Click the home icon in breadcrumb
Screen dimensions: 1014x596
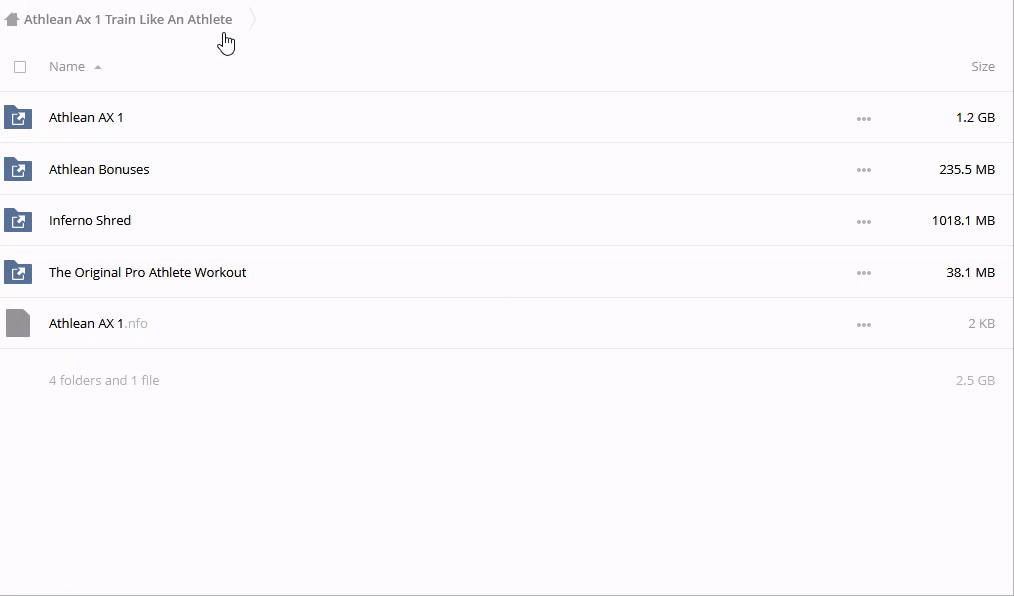tap(12, 19)
